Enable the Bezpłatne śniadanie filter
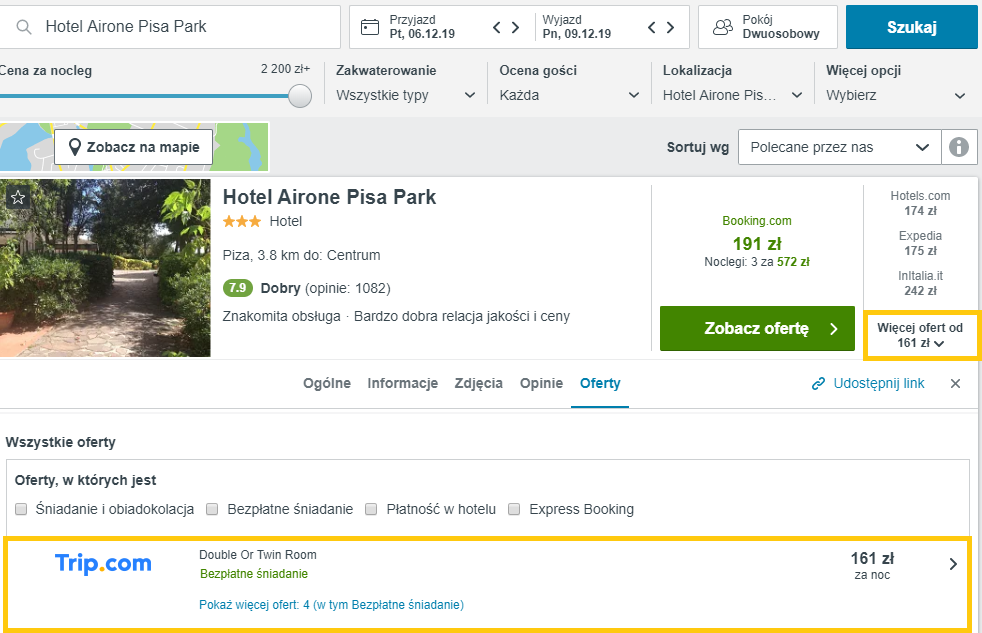The height and width of the screenshot is (633, 982). click(x=211, y=509)
